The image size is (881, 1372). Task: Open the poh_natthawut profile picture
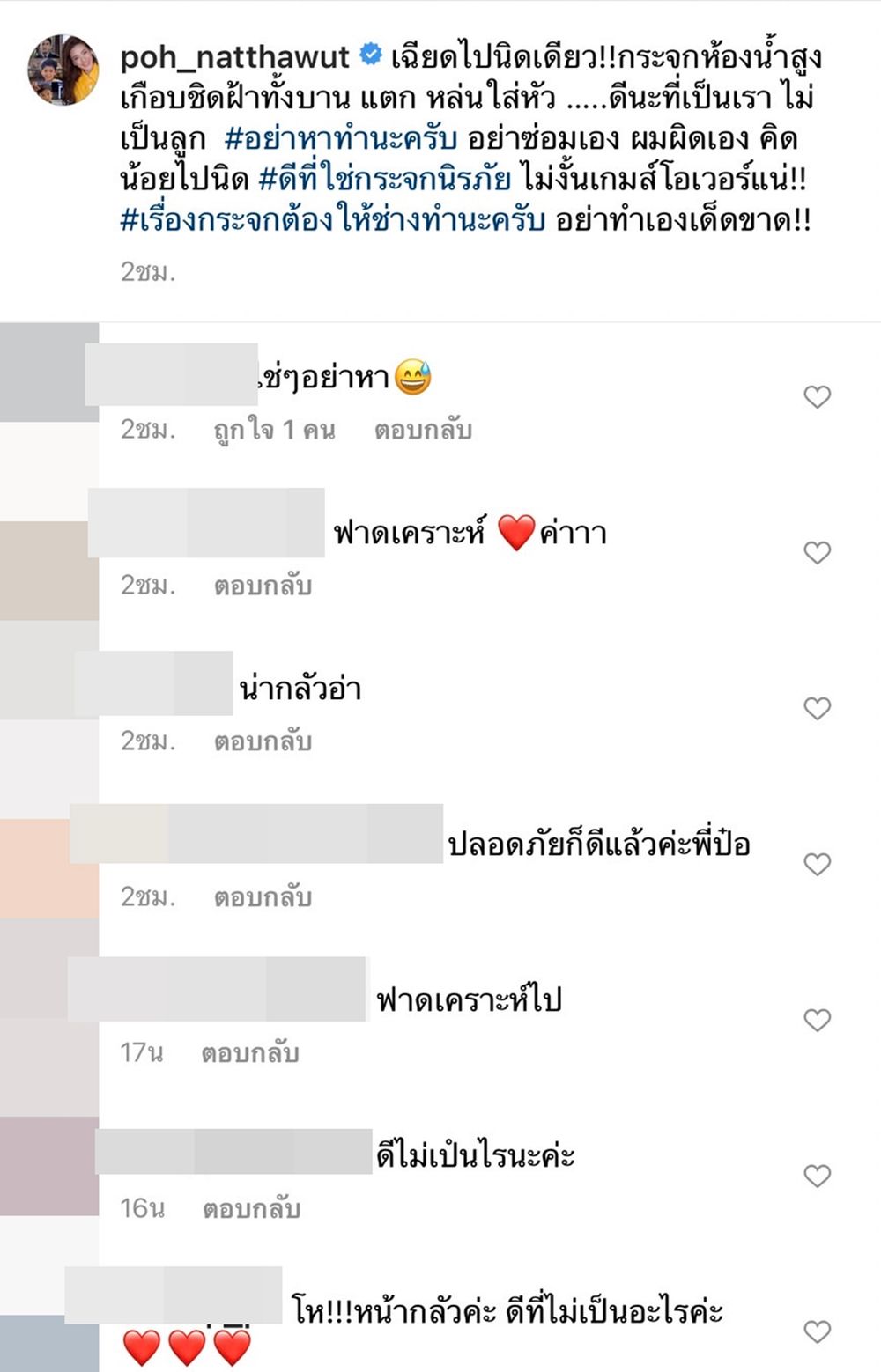[63, 70]
